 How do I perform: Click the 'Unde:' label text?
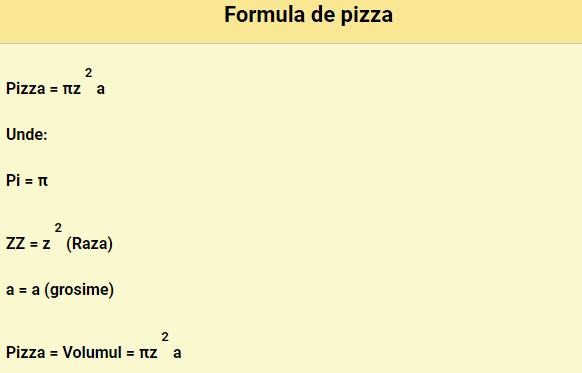pyautogui.click(x=27, y=134)
